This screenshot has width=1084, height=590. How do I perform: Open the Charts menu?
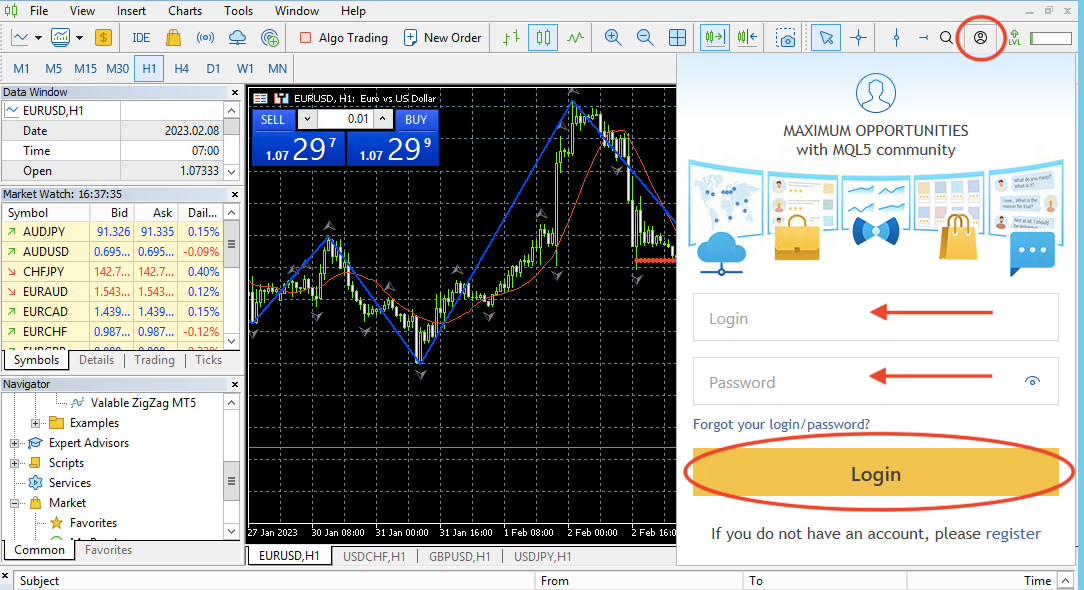pos(184,11)
